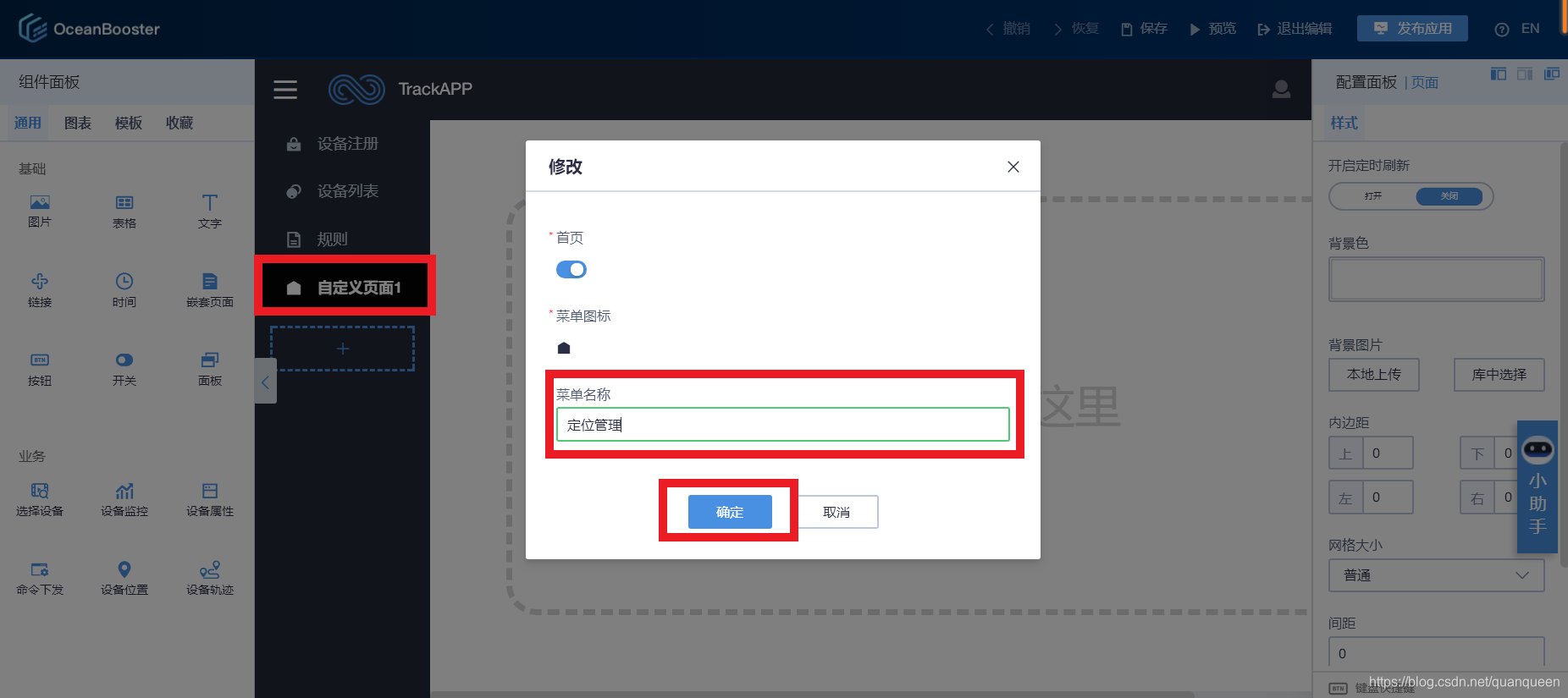This screenshot has width=1568, height=698.
Task: Select the 面板 panel component
Action: pyautogui.click(x=210, y=369)
